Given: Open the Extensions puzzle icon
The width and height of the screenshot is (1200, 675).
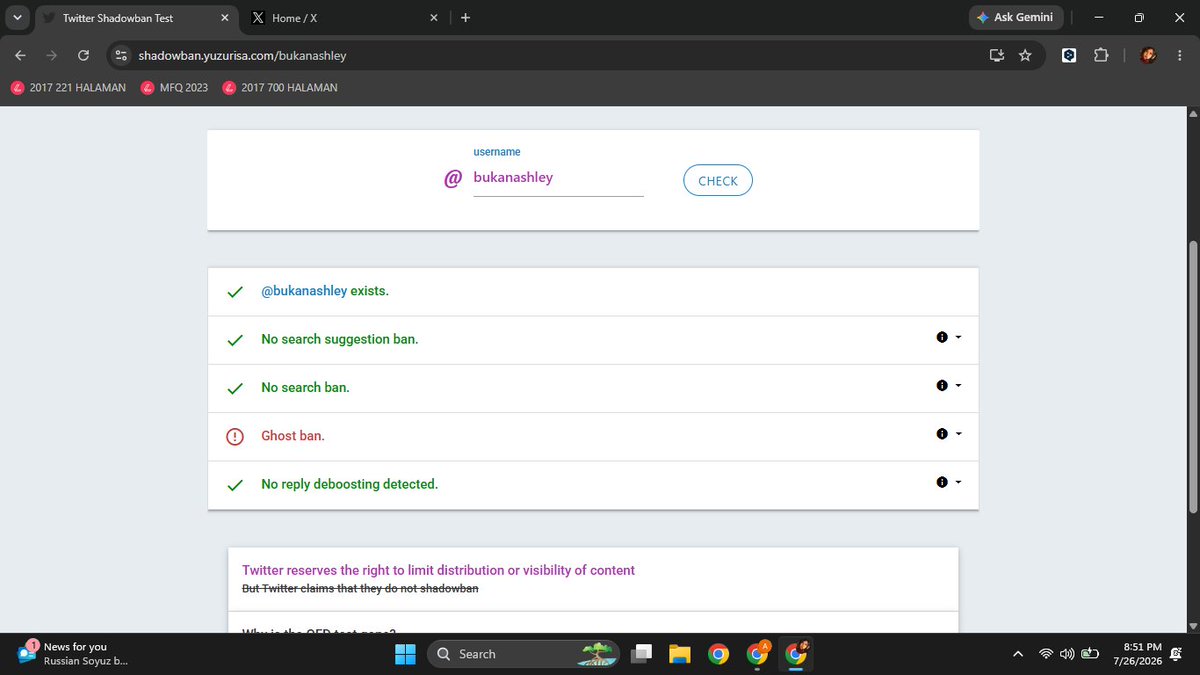Looking at the screenshot, I should coord(1101,56).
